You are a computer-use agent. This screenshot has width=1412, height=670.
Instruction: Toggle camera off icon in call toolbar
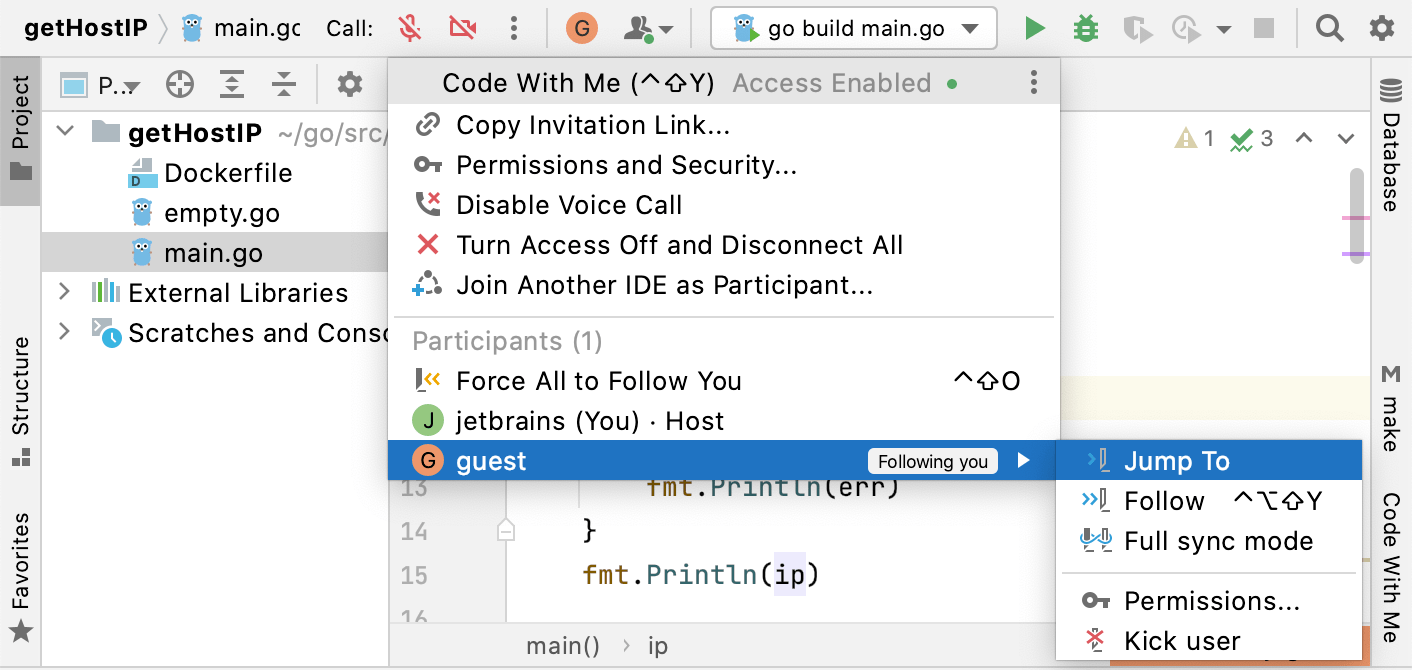click(x=462, y=28)
